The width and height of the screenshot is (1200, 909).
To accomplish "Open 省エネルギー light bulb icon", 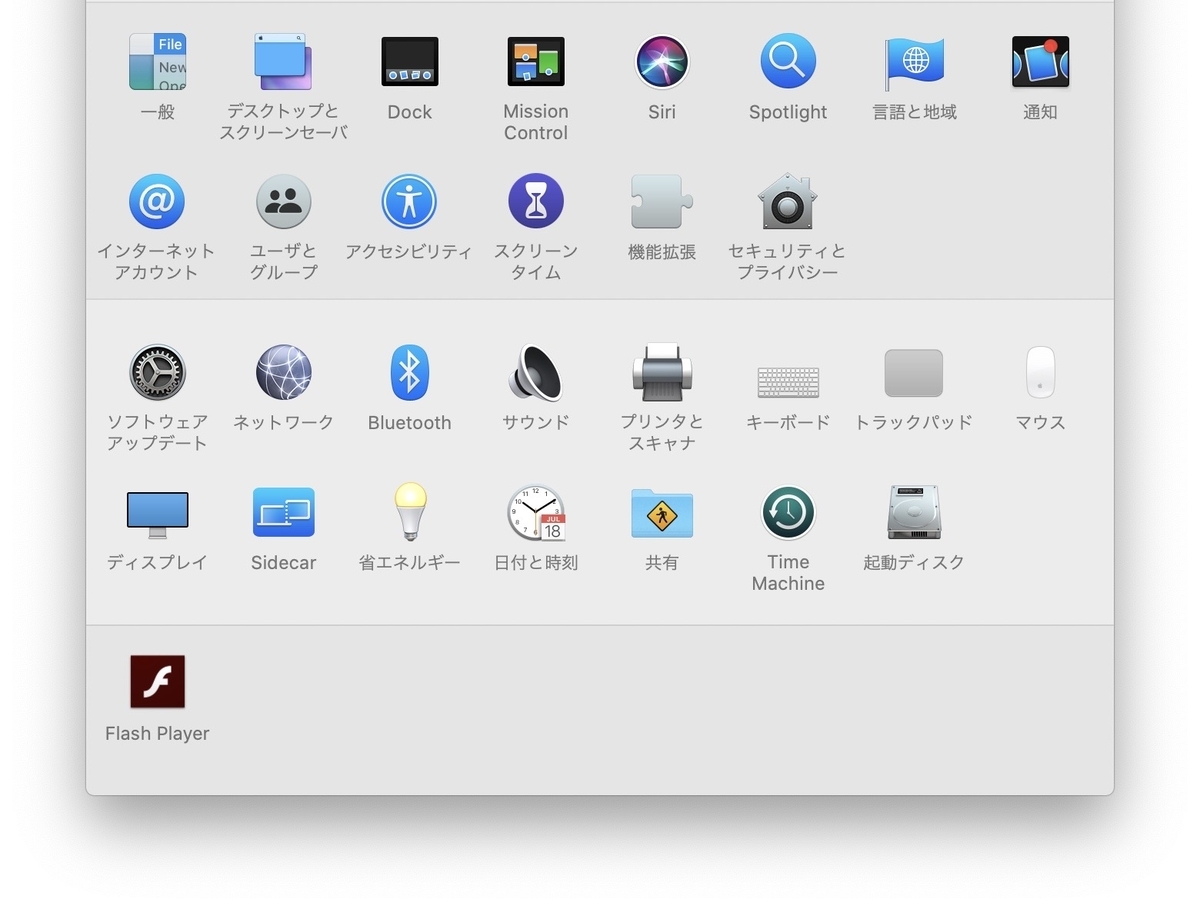I will [x=410, y=512].
